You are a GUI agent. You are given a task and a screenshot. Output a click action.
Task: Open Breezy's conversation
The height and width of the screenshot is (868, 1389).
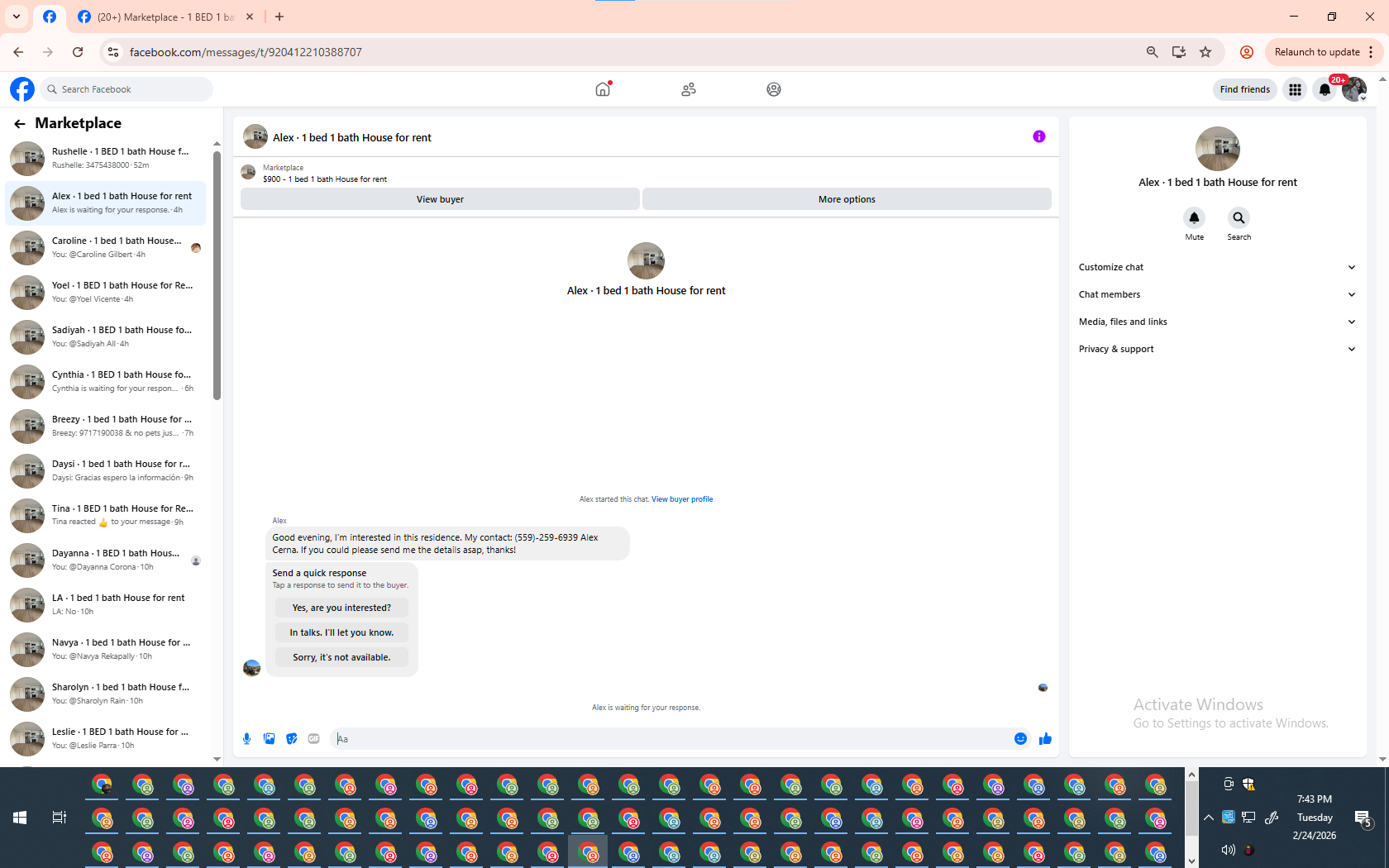coord(106,426)
